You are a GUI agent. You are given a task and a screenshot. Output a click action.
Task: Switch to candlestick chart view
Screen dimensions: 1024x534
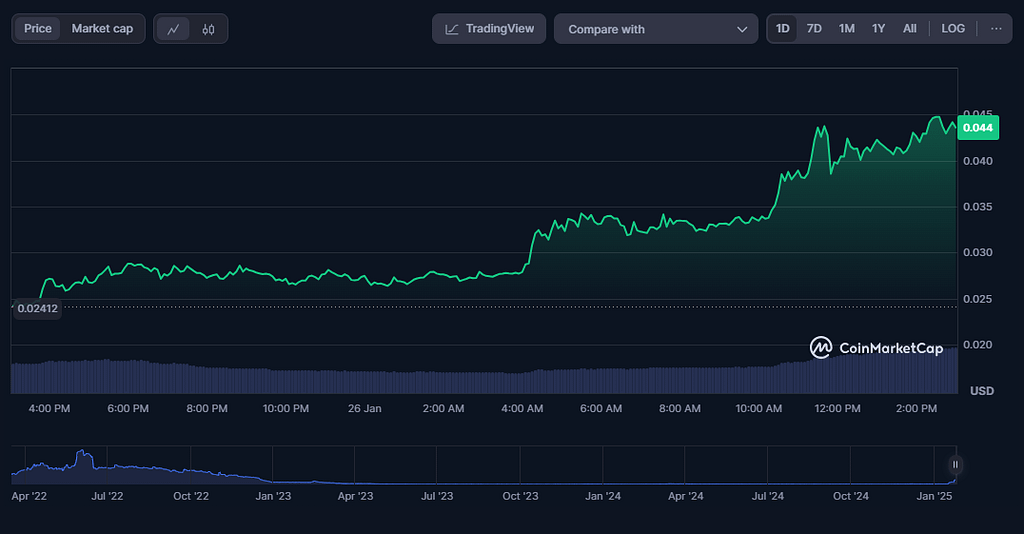[208, 29]
